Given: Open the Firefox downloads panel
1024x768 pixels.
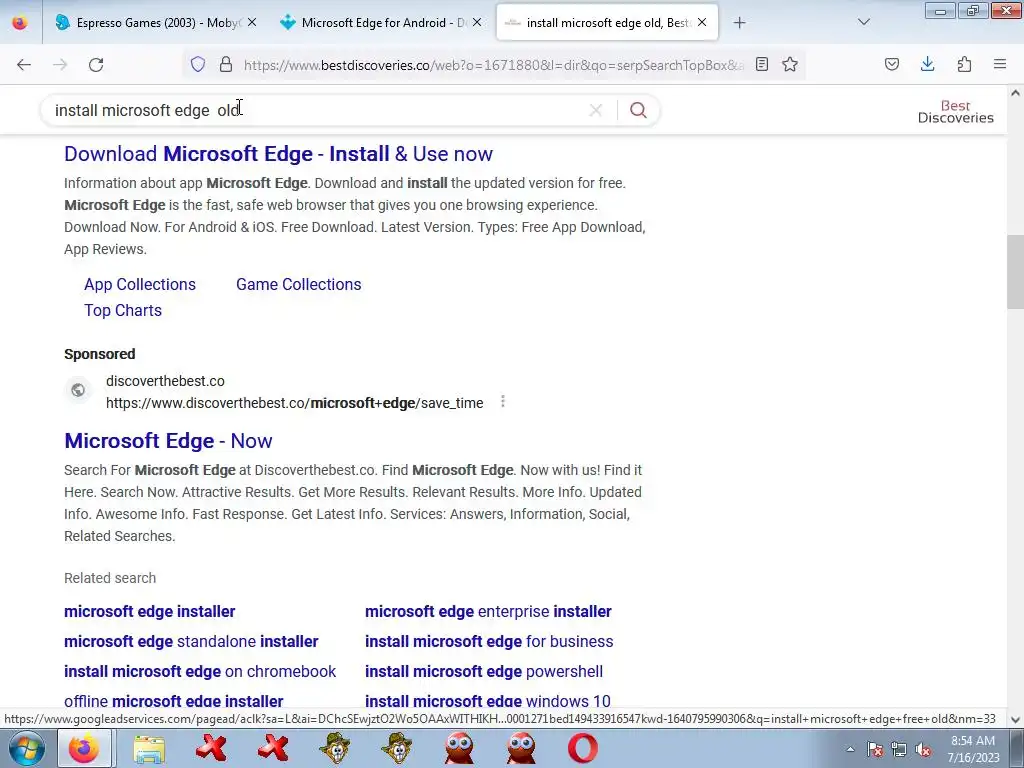Looking at the screenshot, I should (x=928, y=64).
